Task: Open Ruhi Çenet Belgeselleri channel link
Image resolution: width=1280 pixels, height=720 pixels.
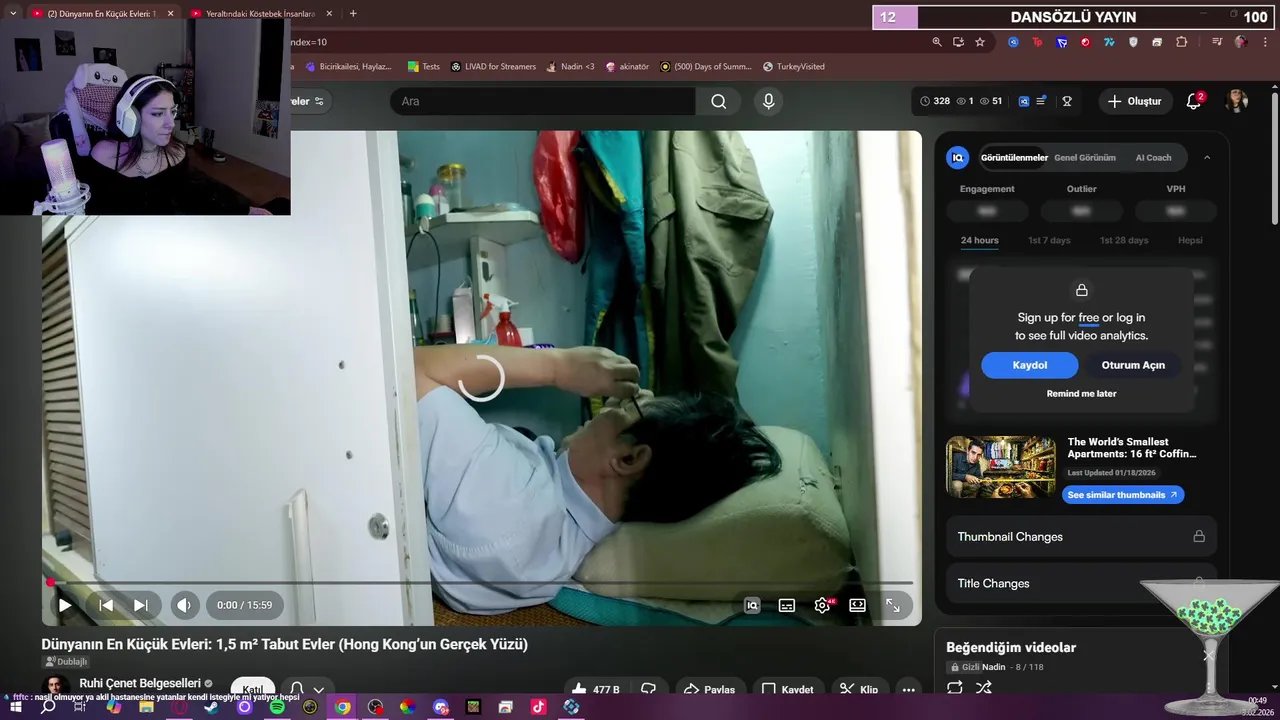Action: [140, 683]
